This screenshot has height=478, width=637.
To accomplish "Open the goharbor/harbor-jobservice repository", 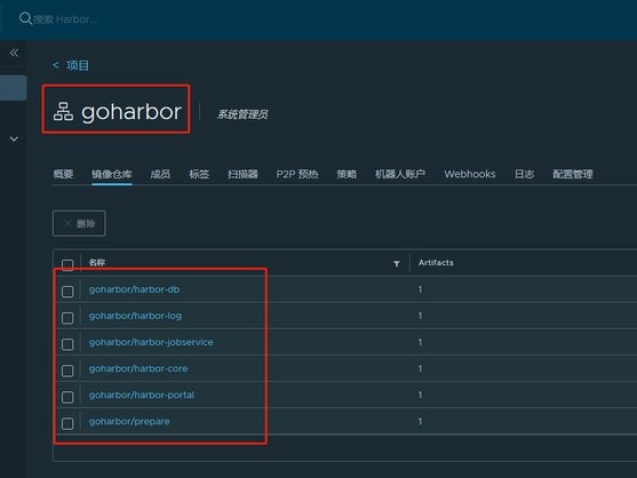I will [151, 342].
